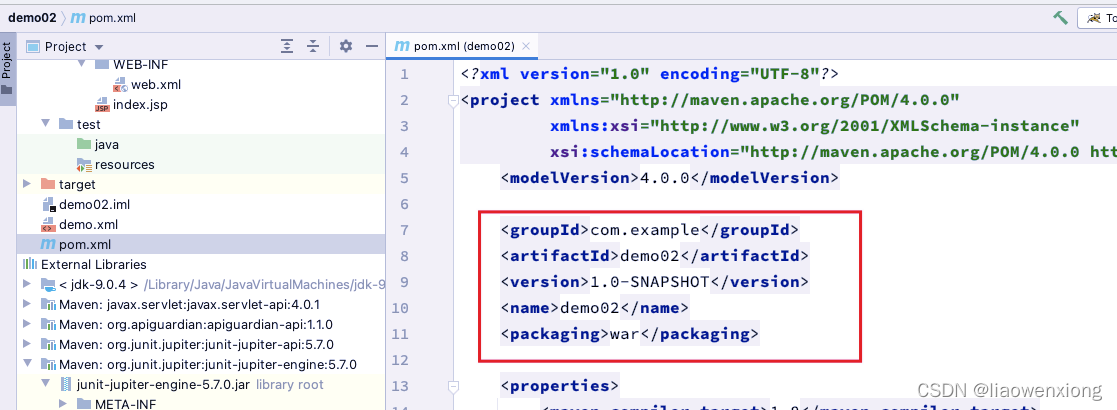Collapse junit-jupiter-engine-5.7.0.jar node
This screenshot has width=1117, height=410.
(46, 384)
